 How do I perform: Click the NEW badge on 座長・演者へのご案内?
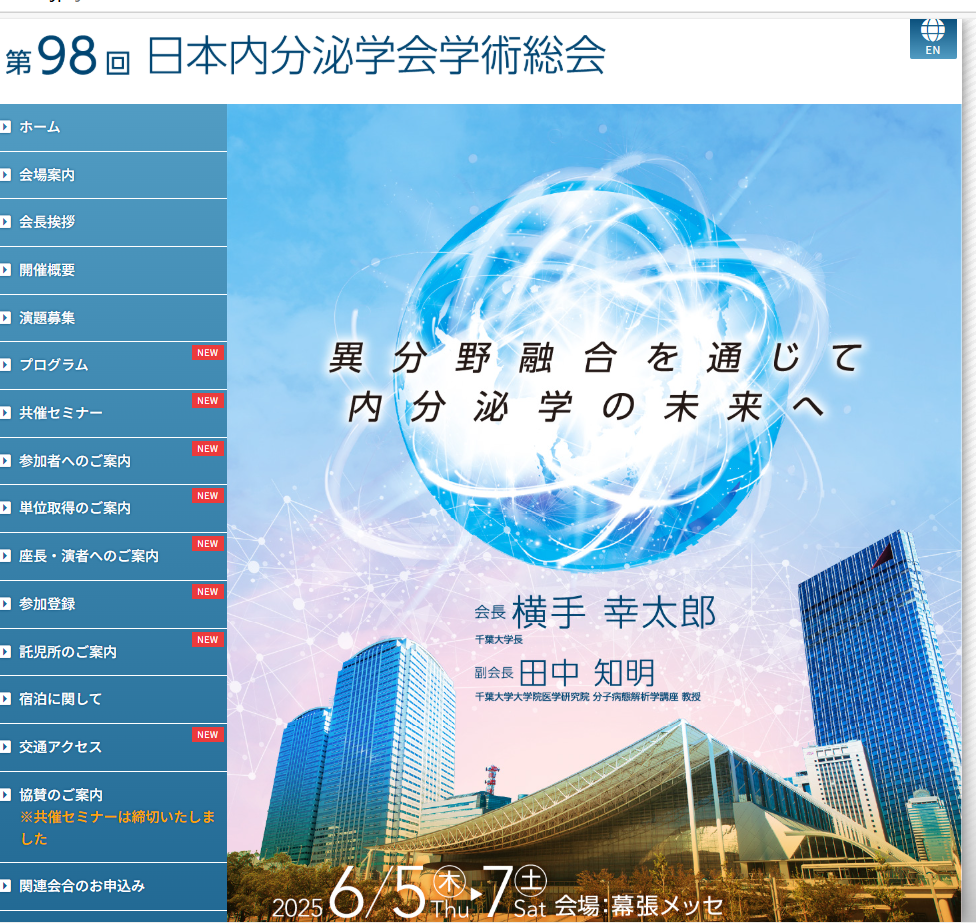208,544
